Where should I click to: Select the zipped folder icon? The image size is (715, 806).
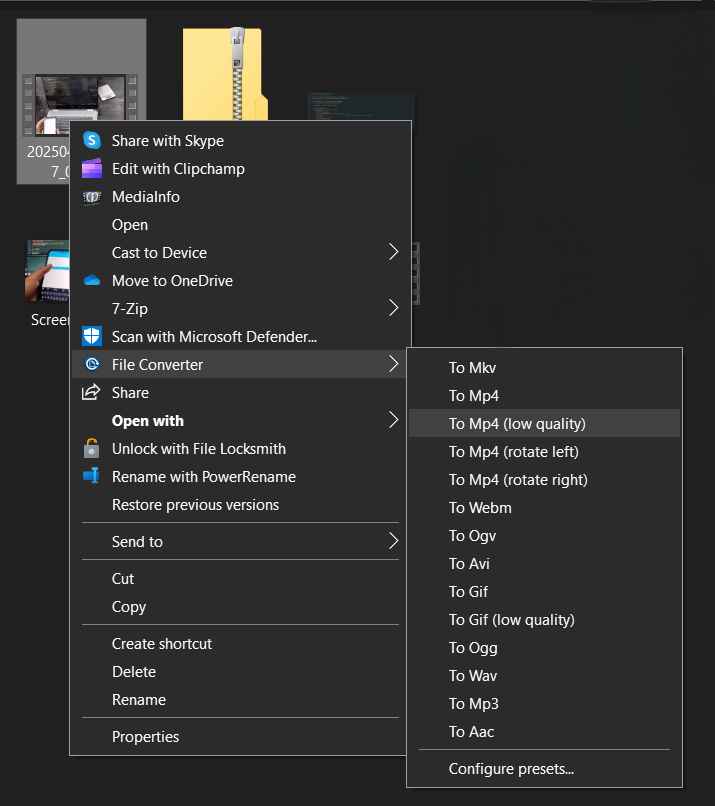point(225,74)
